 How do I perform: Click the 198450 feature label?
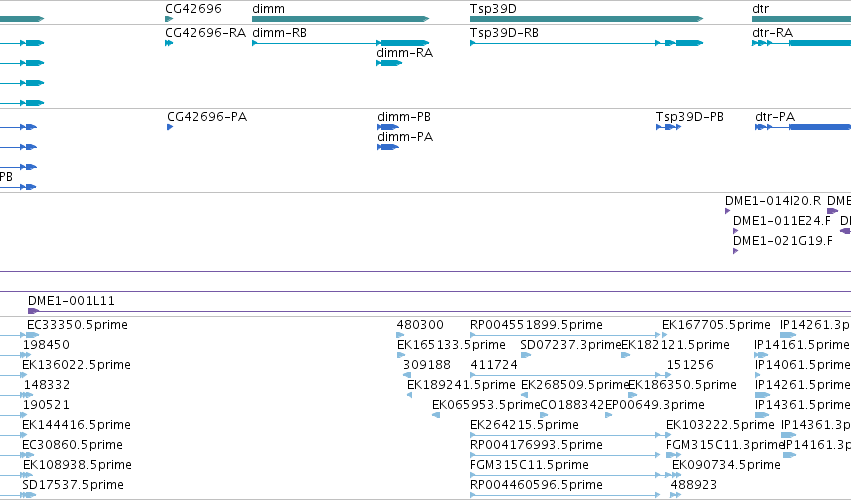coord(46,345)
